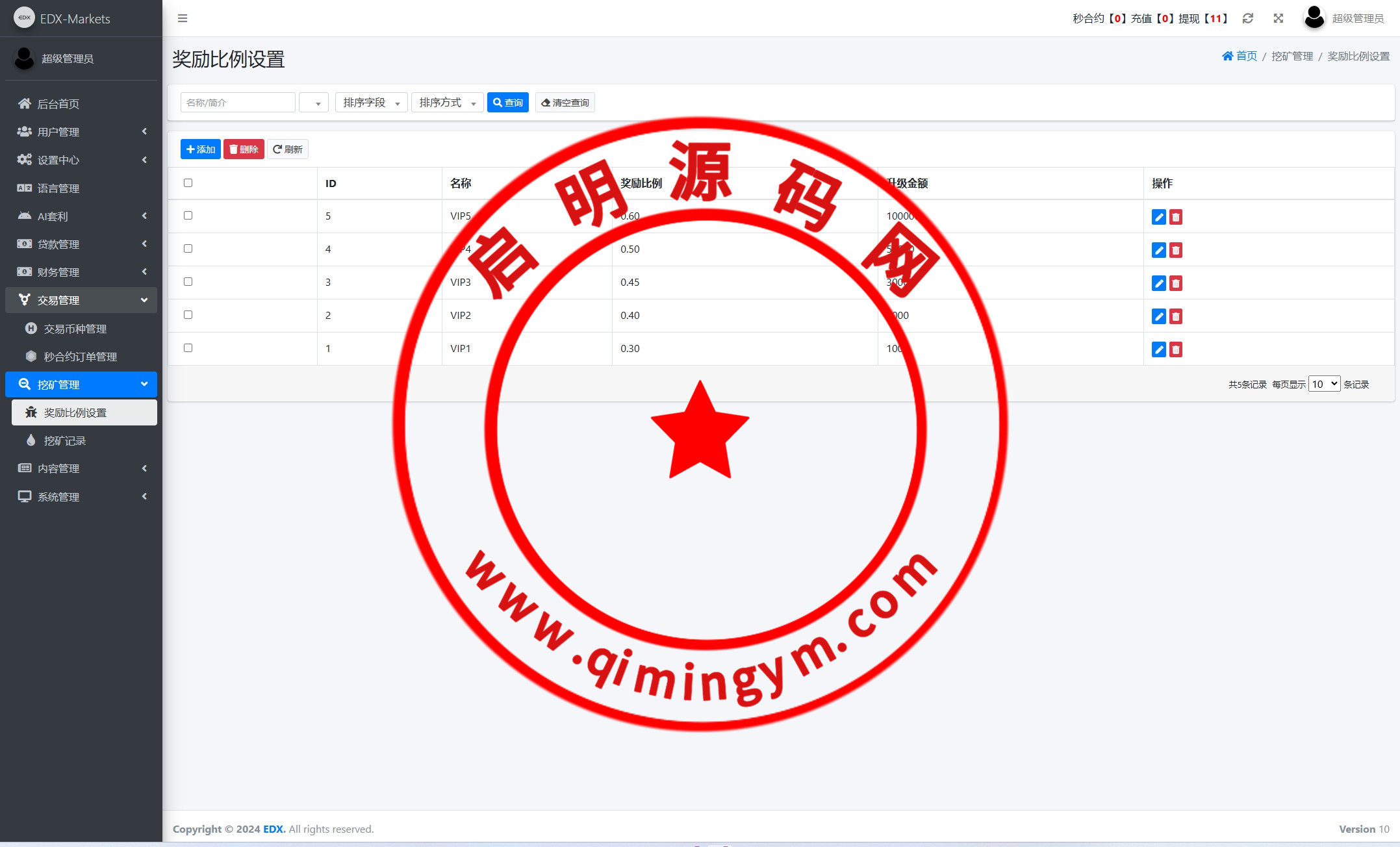Check the checkbox for ID 2 row
Image resolution: width=1400 pixels, height=847 pixels.
tap(188, 315)
